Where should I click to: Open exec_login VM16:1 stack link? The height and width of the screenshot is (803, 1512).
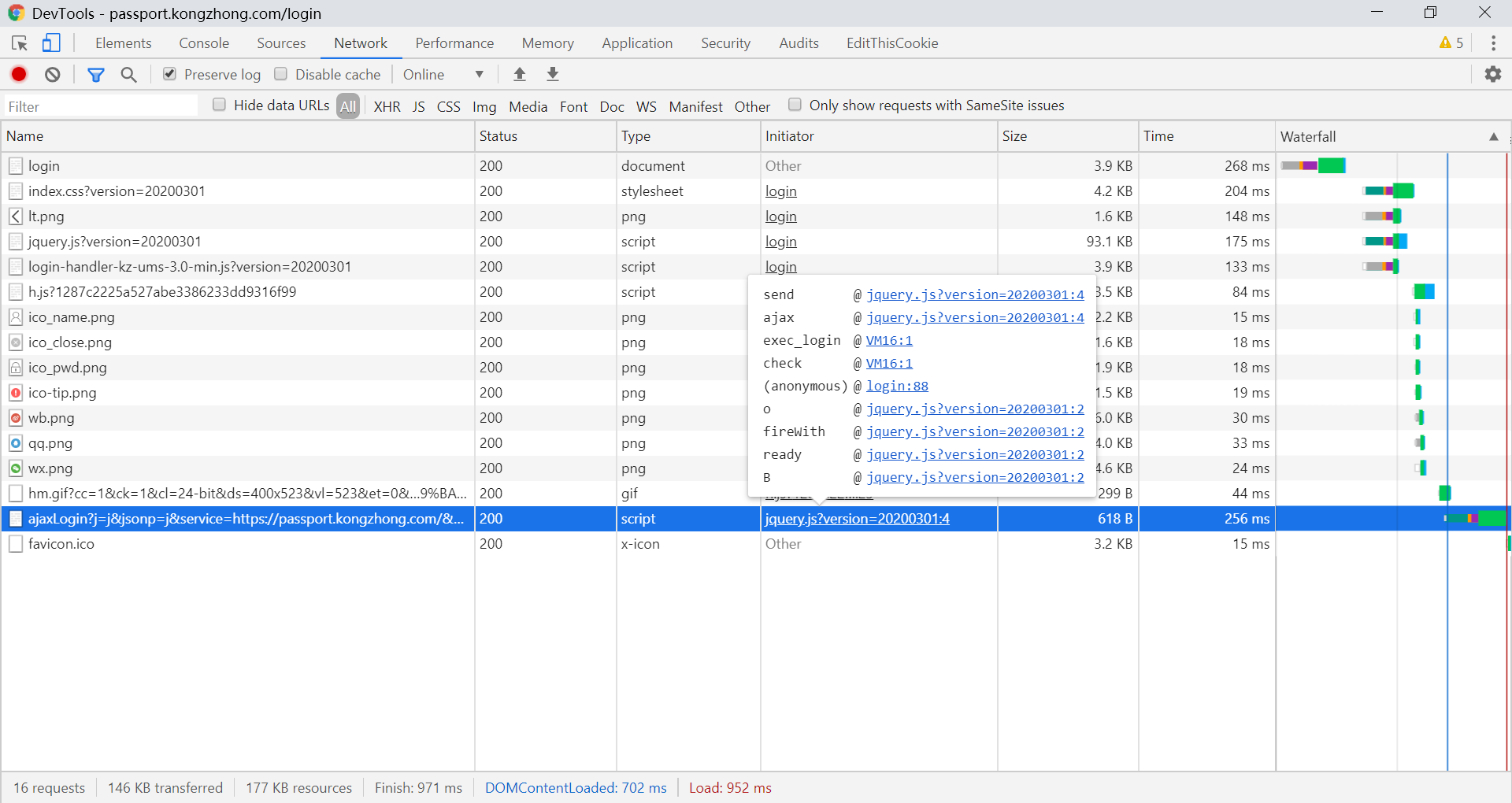click(x=889, y=340)
